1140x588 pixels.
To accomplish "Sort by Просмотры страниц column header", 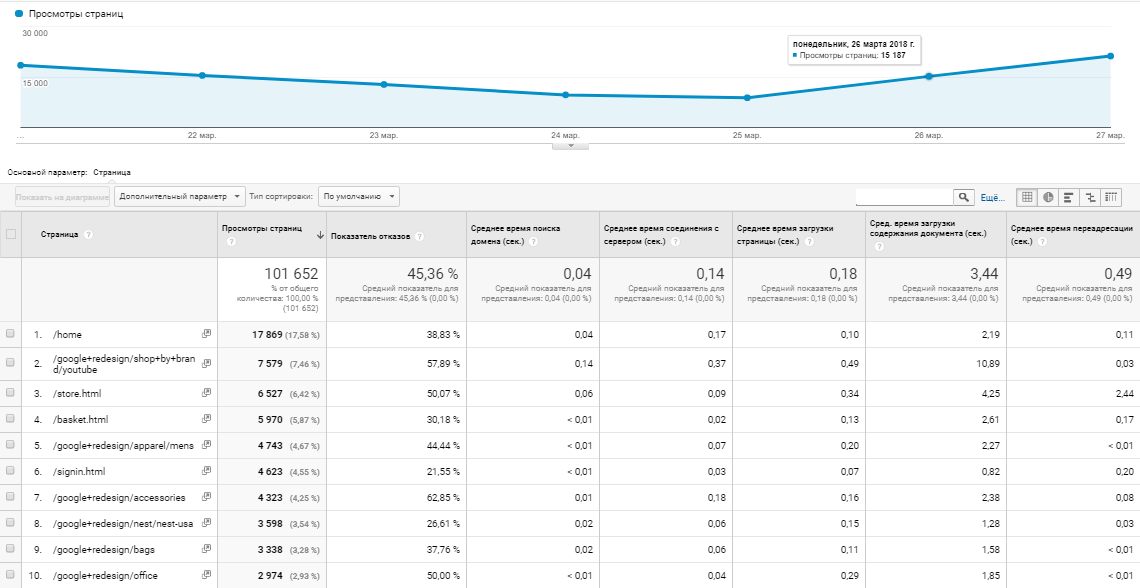I will point(262,228).
